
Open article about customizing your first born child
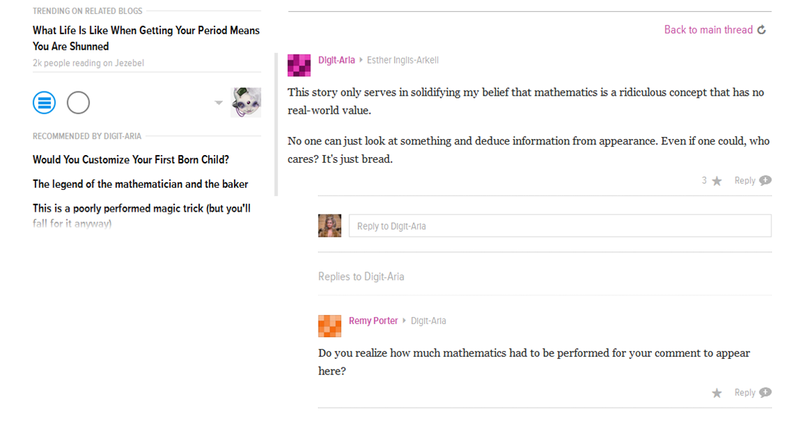[131, 160]
